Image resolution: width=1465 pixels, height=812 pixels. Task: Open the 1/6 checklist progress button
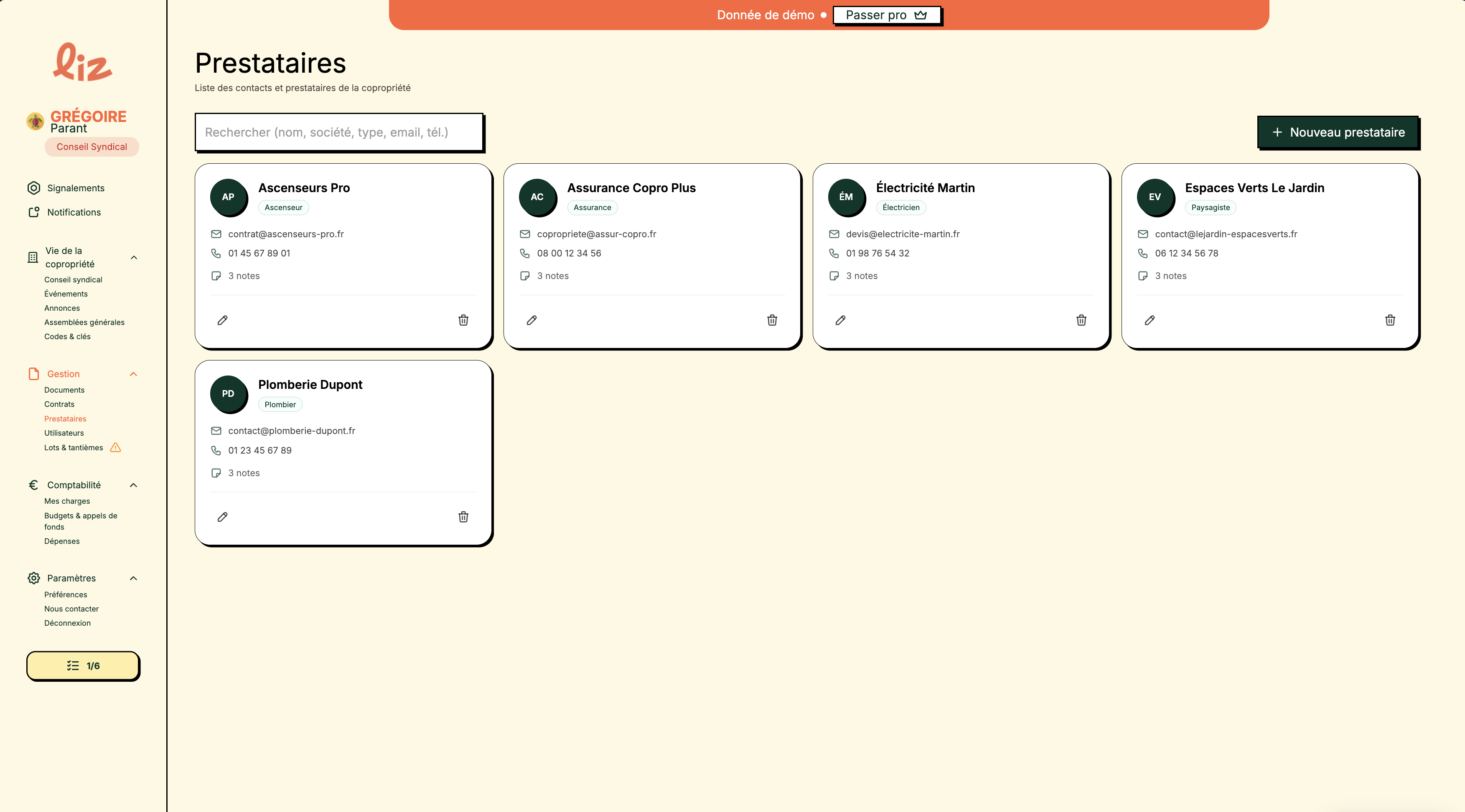[x=83, y=666]
